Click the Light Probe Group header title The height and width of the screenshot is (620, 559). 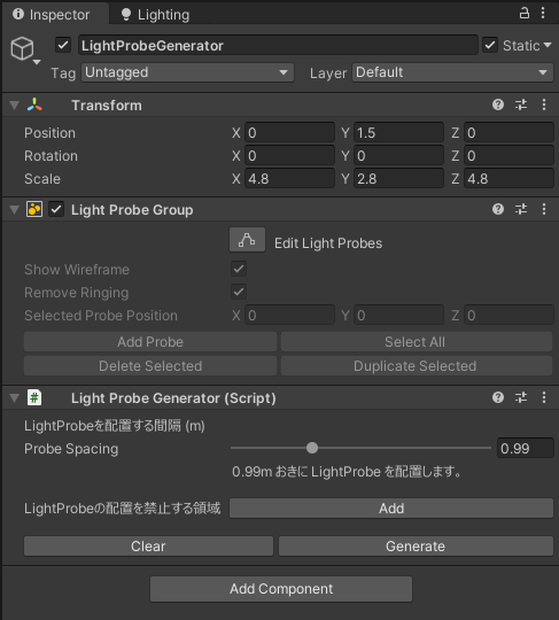pyautogui.click(x=132, y=210)
